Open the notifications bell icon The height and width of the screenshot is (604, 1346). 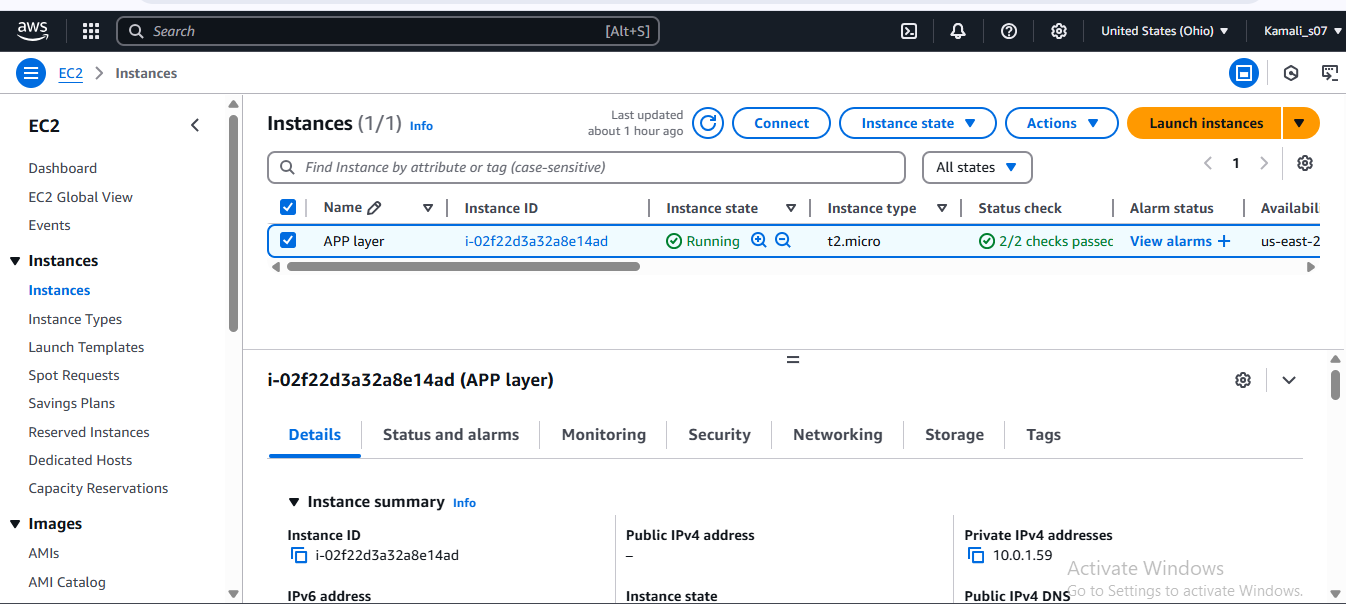958,31
